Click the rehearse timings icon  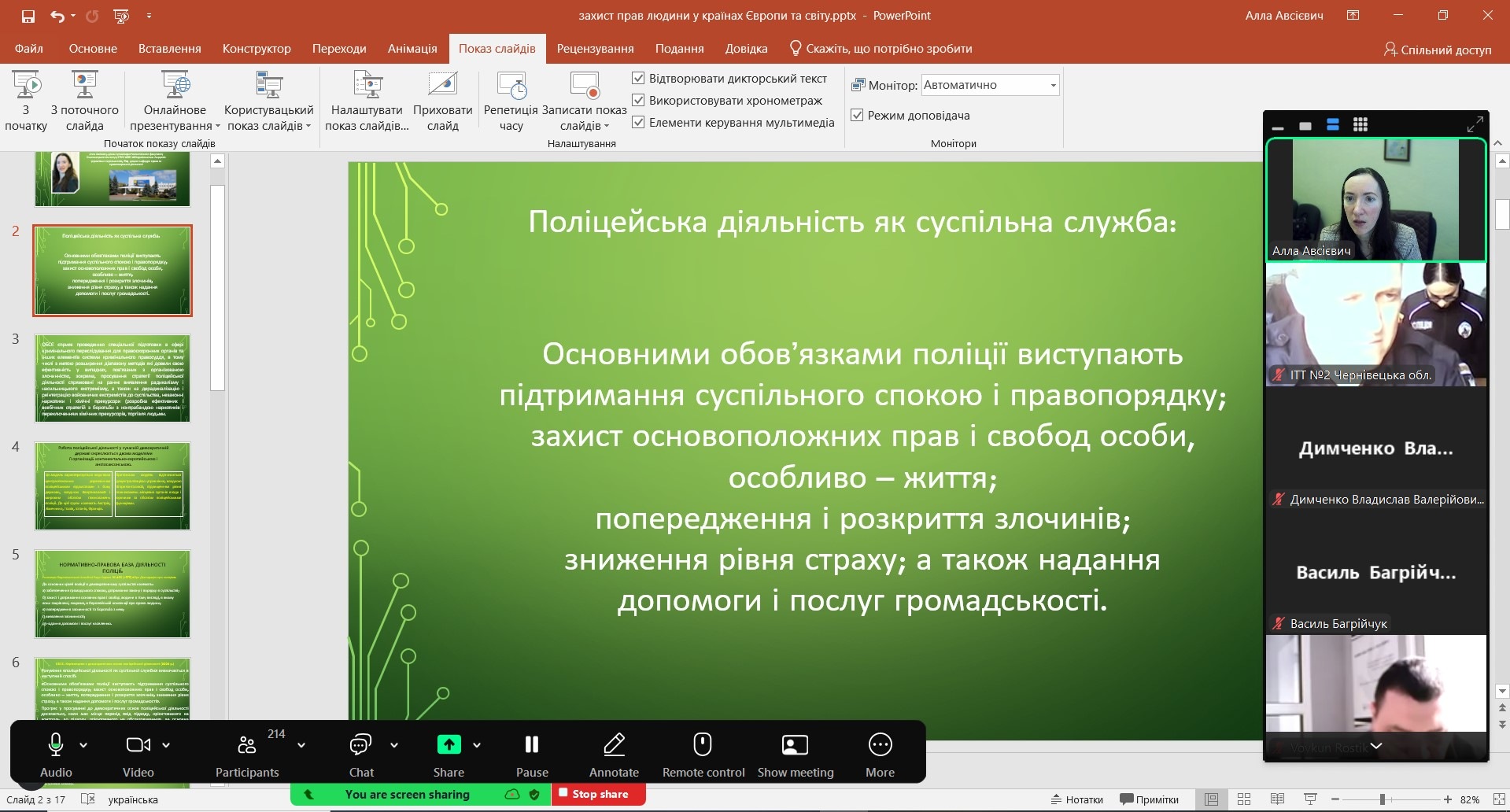click(511, 85)
